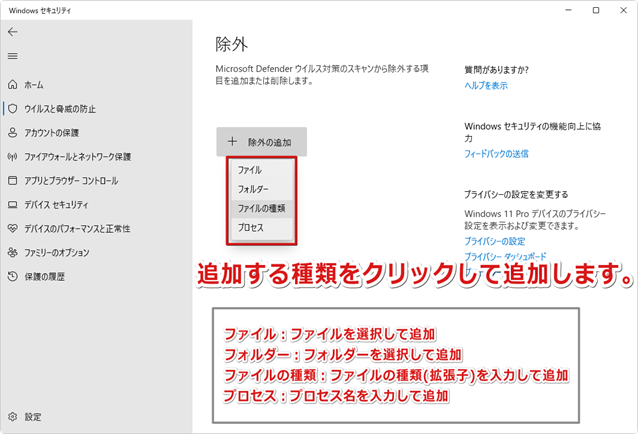
Task: Click the Home house icon
Action: pos(13,85)
